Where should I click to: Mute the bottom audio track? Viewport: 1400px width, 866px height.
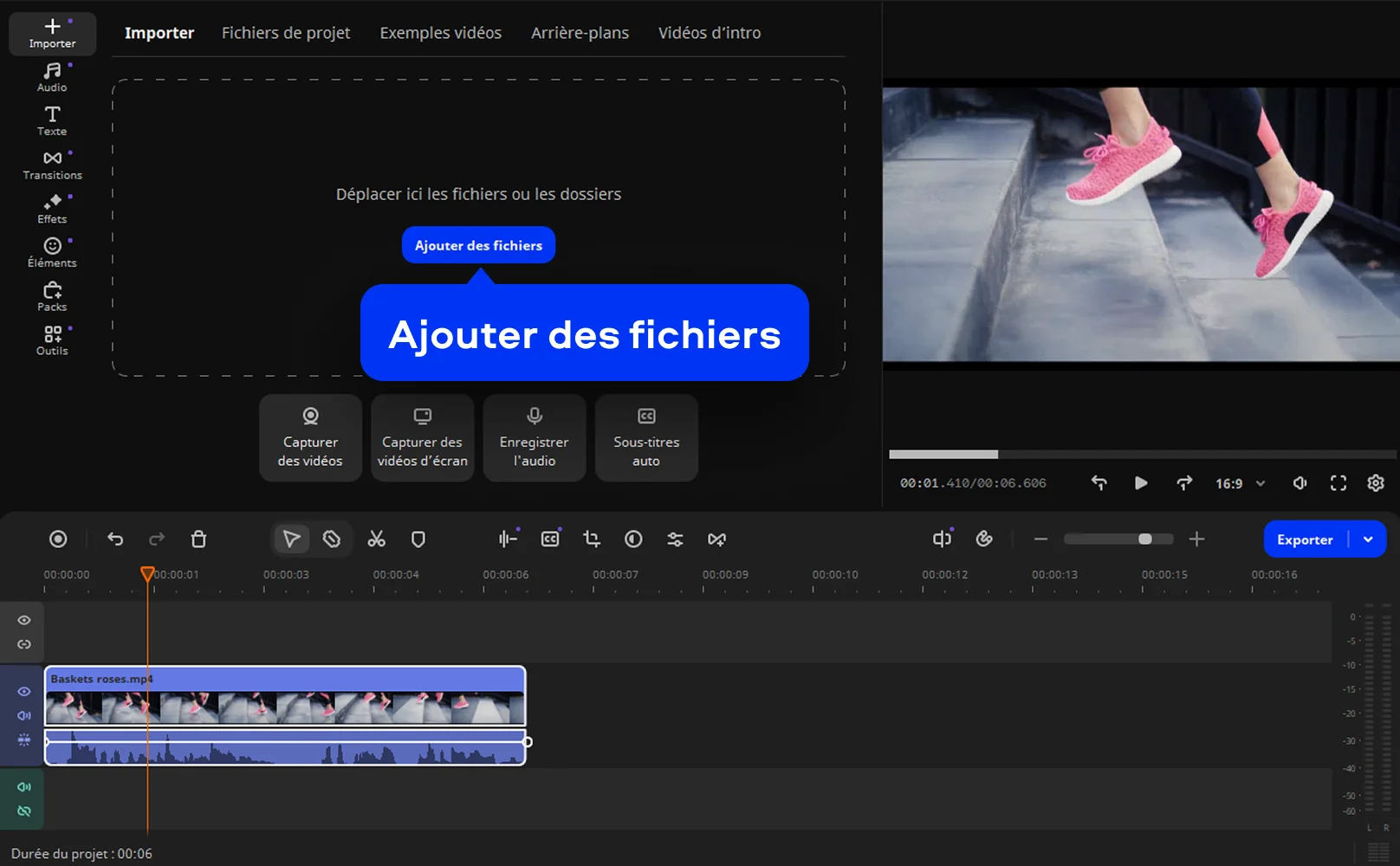click(x=24, y=787)
